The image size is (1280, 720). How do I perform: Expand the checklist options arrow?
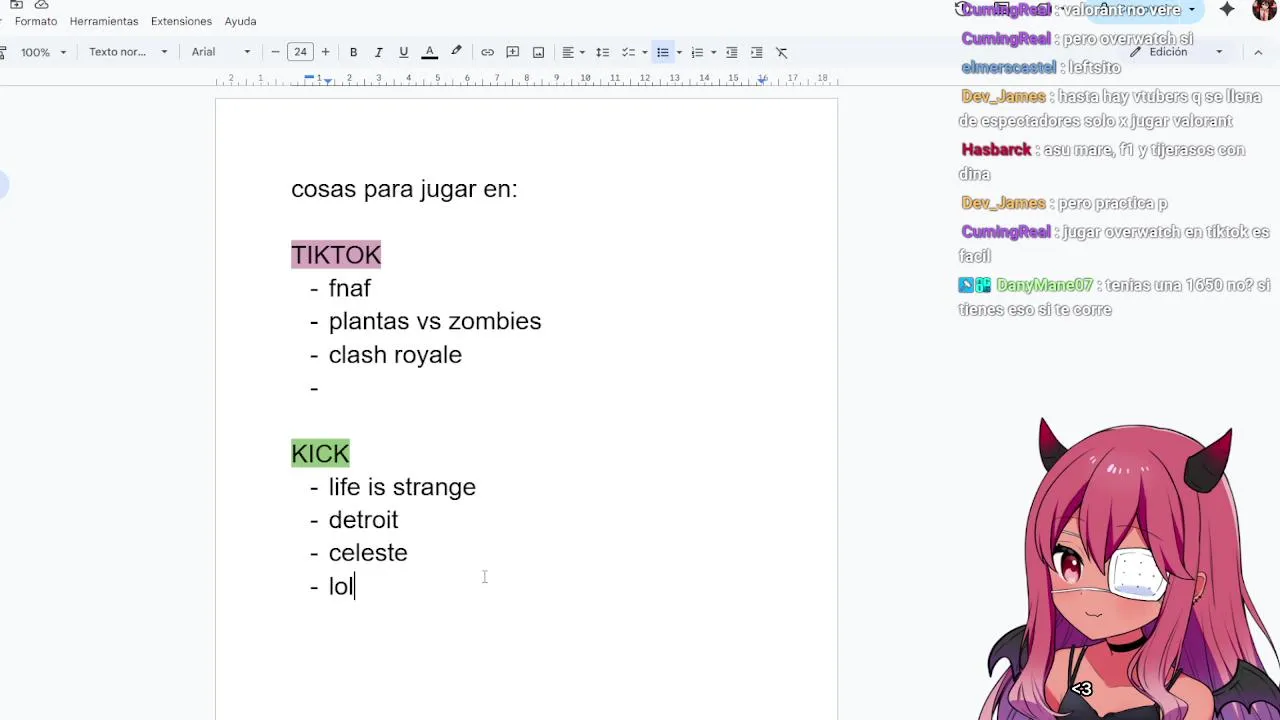tap(644, 52)
